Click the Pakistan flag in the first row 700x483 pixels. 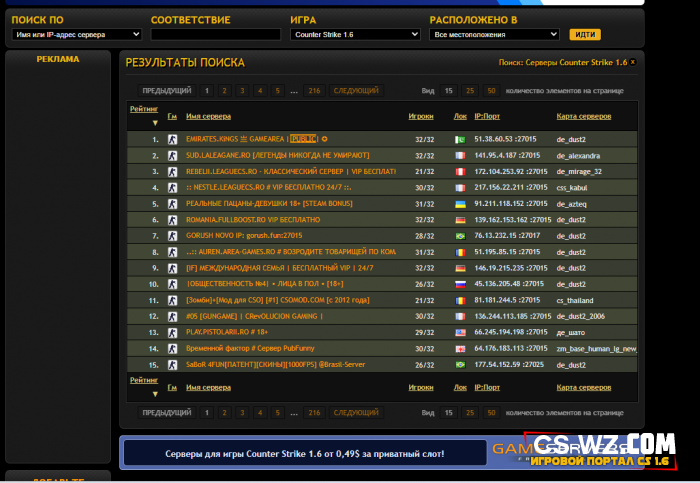[459, 139]
